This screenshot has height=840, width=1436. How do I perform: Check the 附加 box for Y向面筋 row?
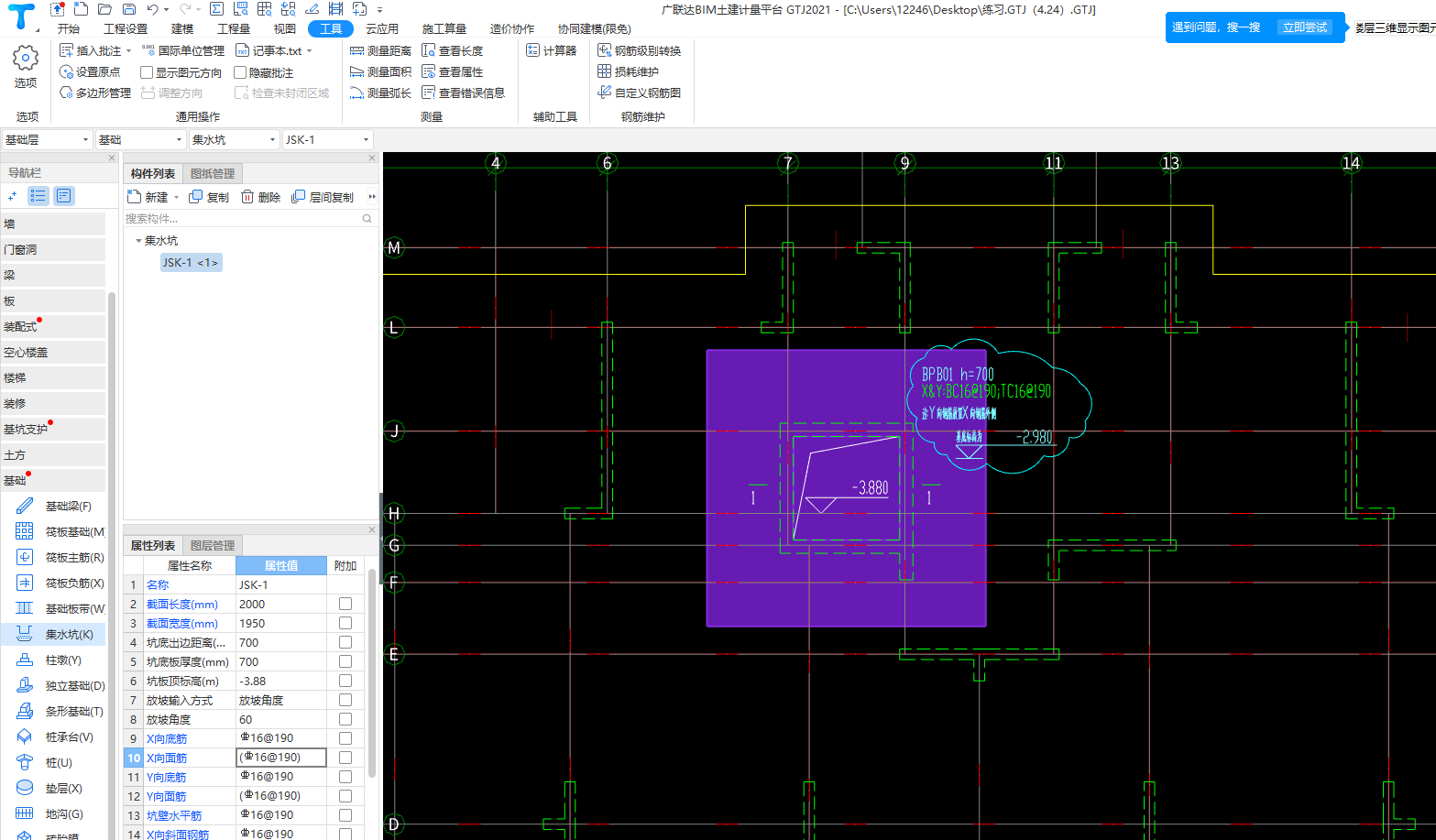(x=345, y=796)
